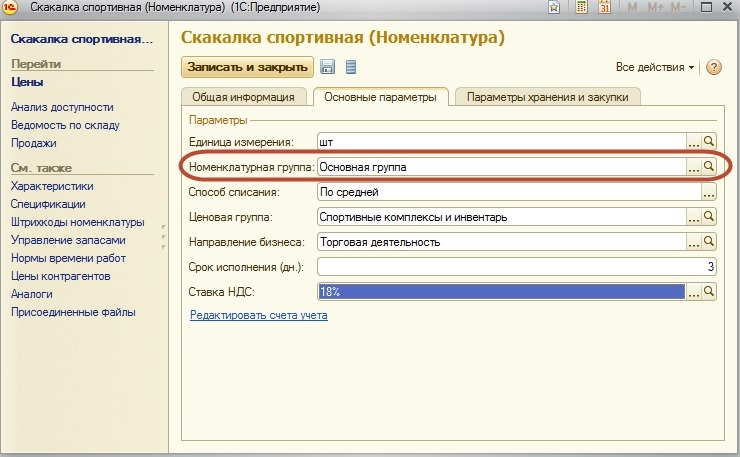The height and width of the screenshot is (457, 740).
Task: Open Аналоги link in sidebar
Action: pos(32,294)
